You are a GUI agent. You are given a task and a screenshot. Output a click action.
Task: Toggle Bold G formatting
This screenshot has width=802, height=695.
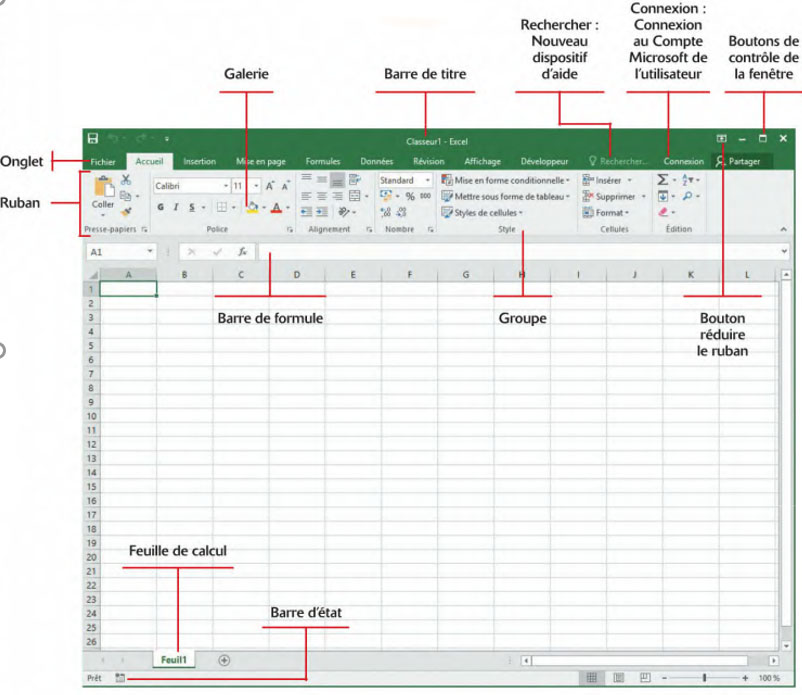[161, 207]
